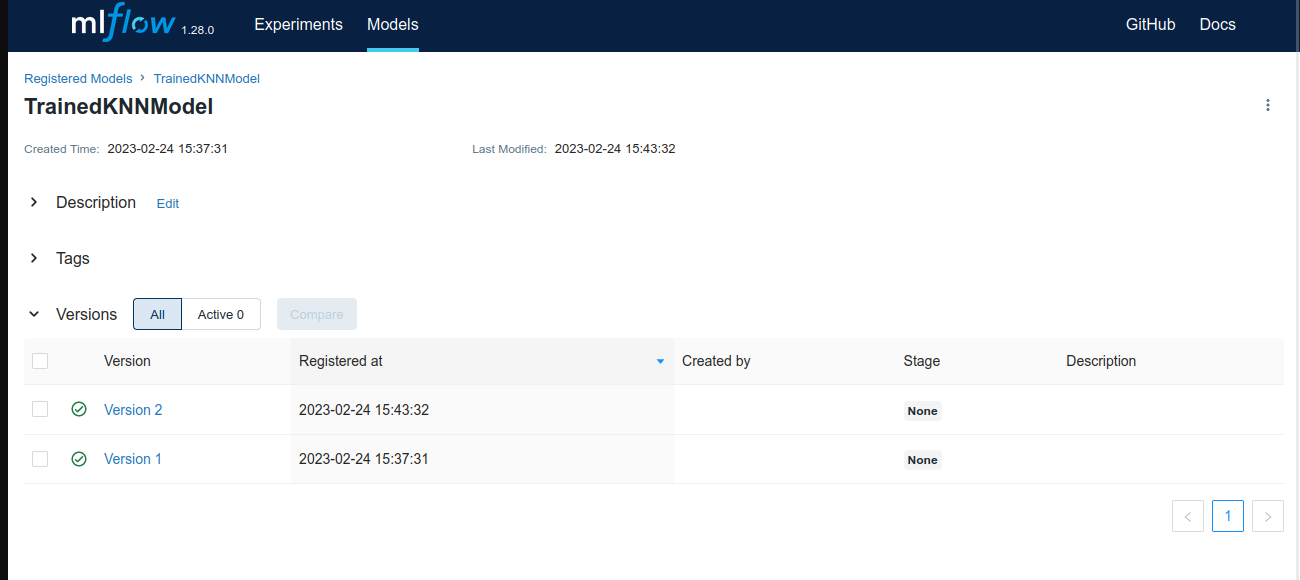Click the Registered at sort arrow icon
This screenshot has width=1300, height=580.
pyautogui.click(x=660, y=362)
